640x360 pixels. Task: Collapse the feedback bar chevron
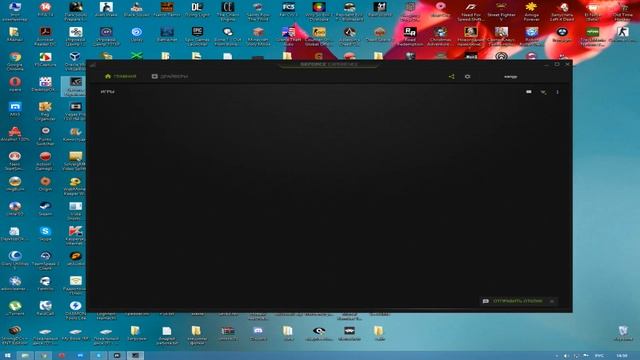(x=552, y=301)
